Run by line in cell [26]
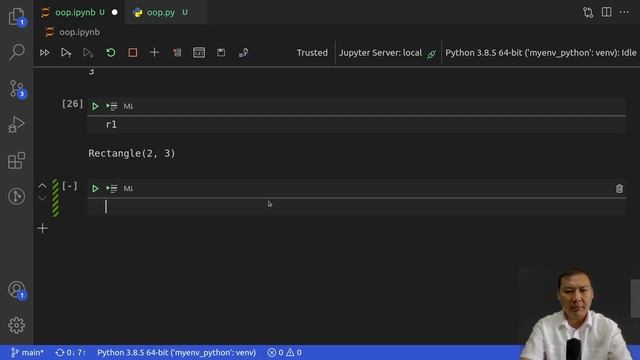 112,106
